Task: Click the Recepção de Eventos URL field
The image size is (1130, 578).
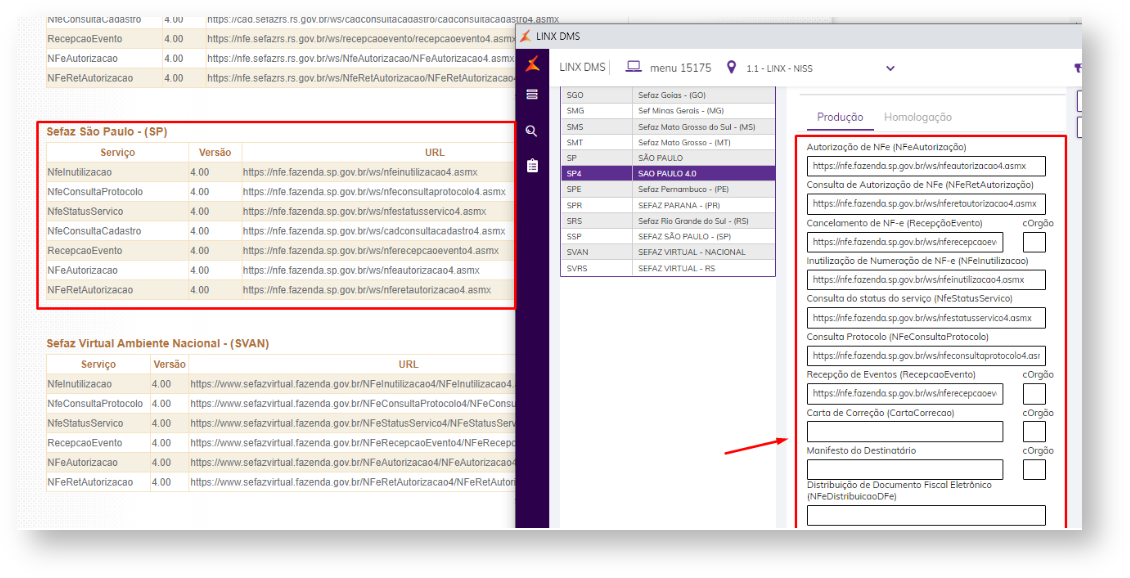Action: click(904, 394)
